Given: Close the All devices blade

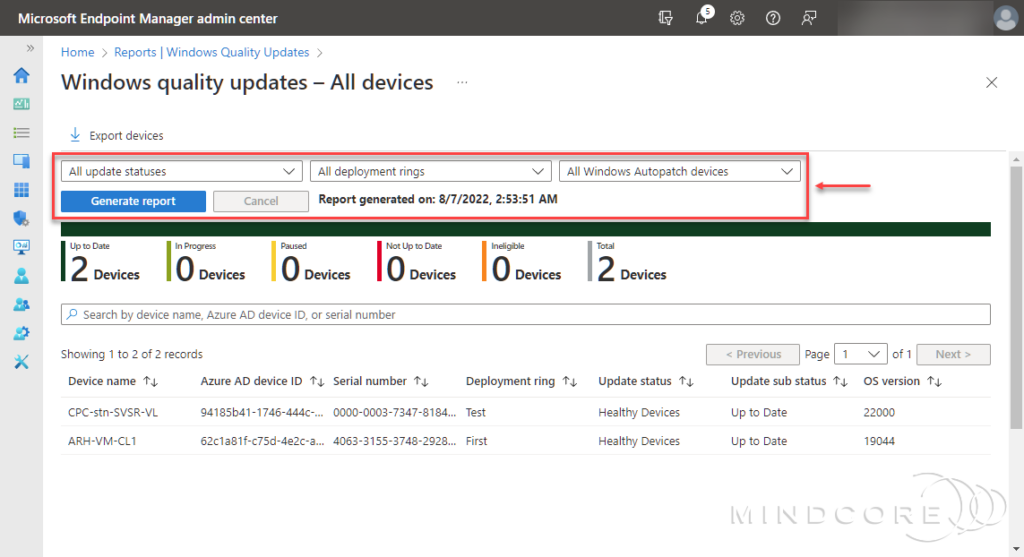Looking at the screenshot, I should 991,82.
